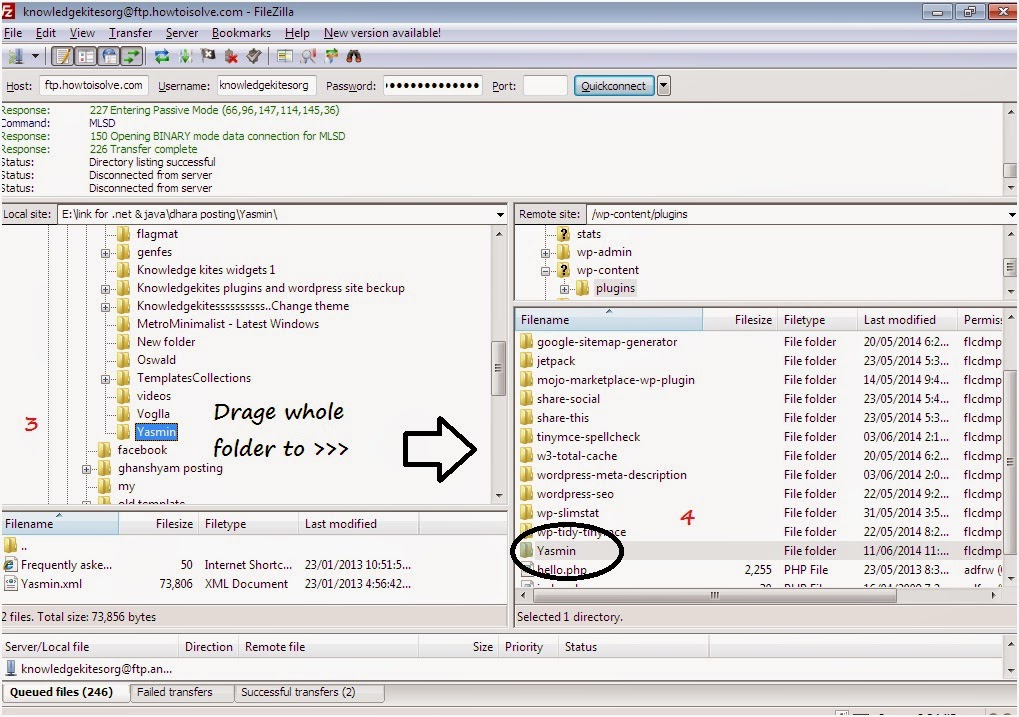Toggle message log display
Screen dimensions: 1019x717
62,57
